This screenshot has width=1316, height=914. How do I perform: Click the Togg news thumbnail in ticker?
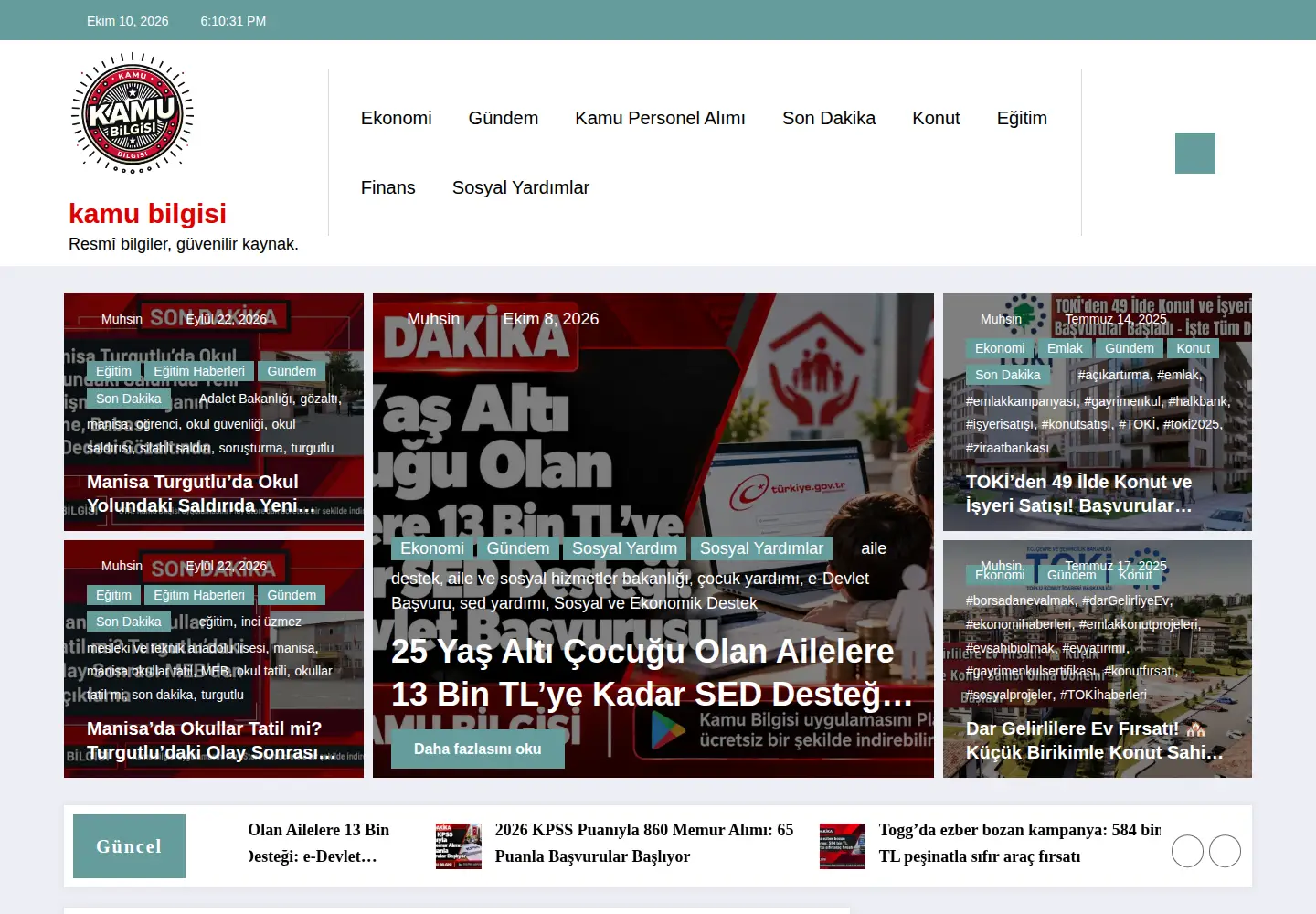pos(843,845)
